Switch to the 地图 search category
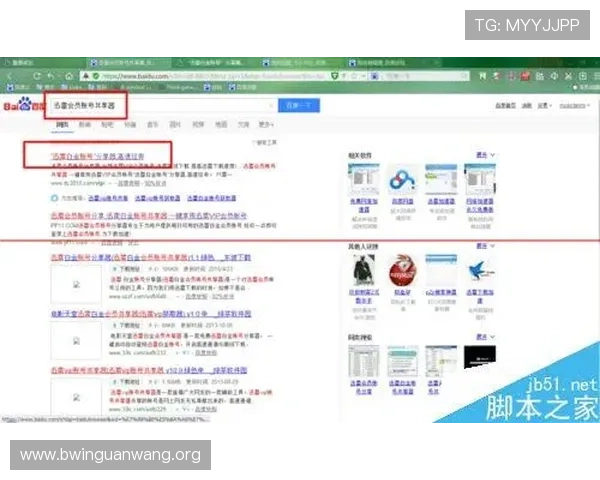The width and height of the screenshot is (600, 480). pyautogui.click(x=221, y=124)
